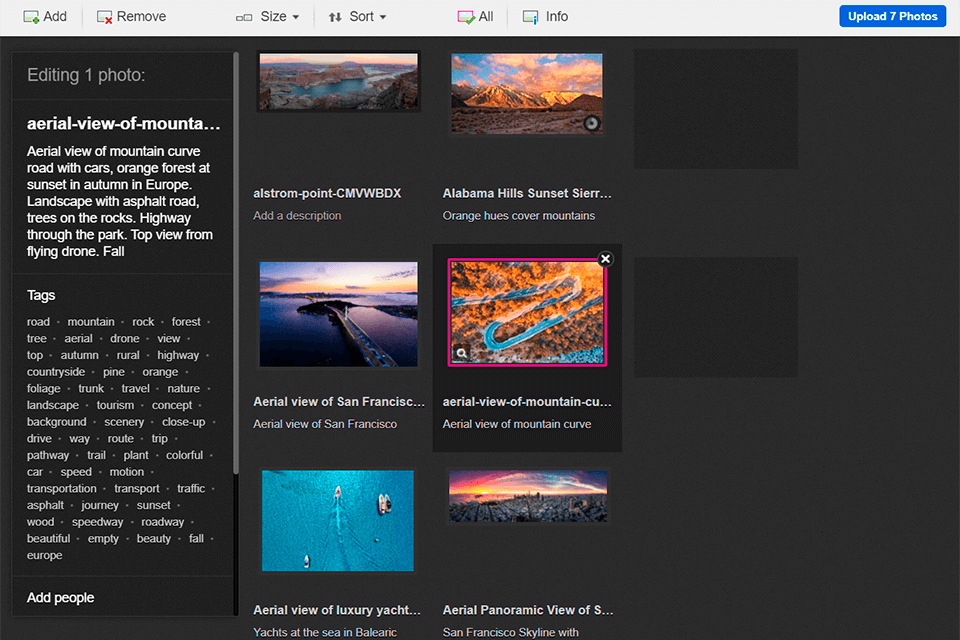Click the 'sunset' tag
This screenshot has height=640, width=960.
coord(154,505)
